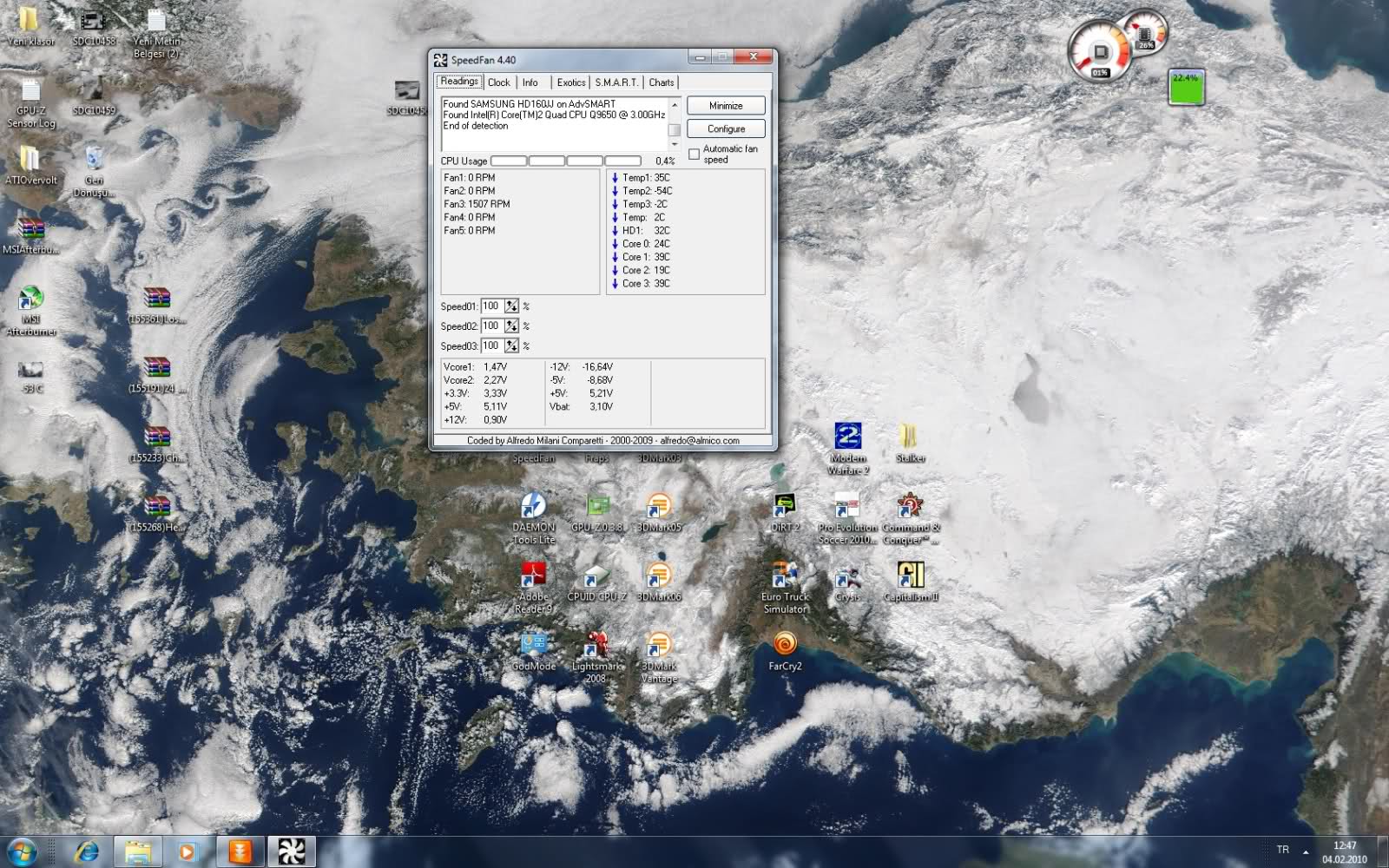
Task: Launch Modern Warfare 2 icon
Action: click(x=847, y=449)
